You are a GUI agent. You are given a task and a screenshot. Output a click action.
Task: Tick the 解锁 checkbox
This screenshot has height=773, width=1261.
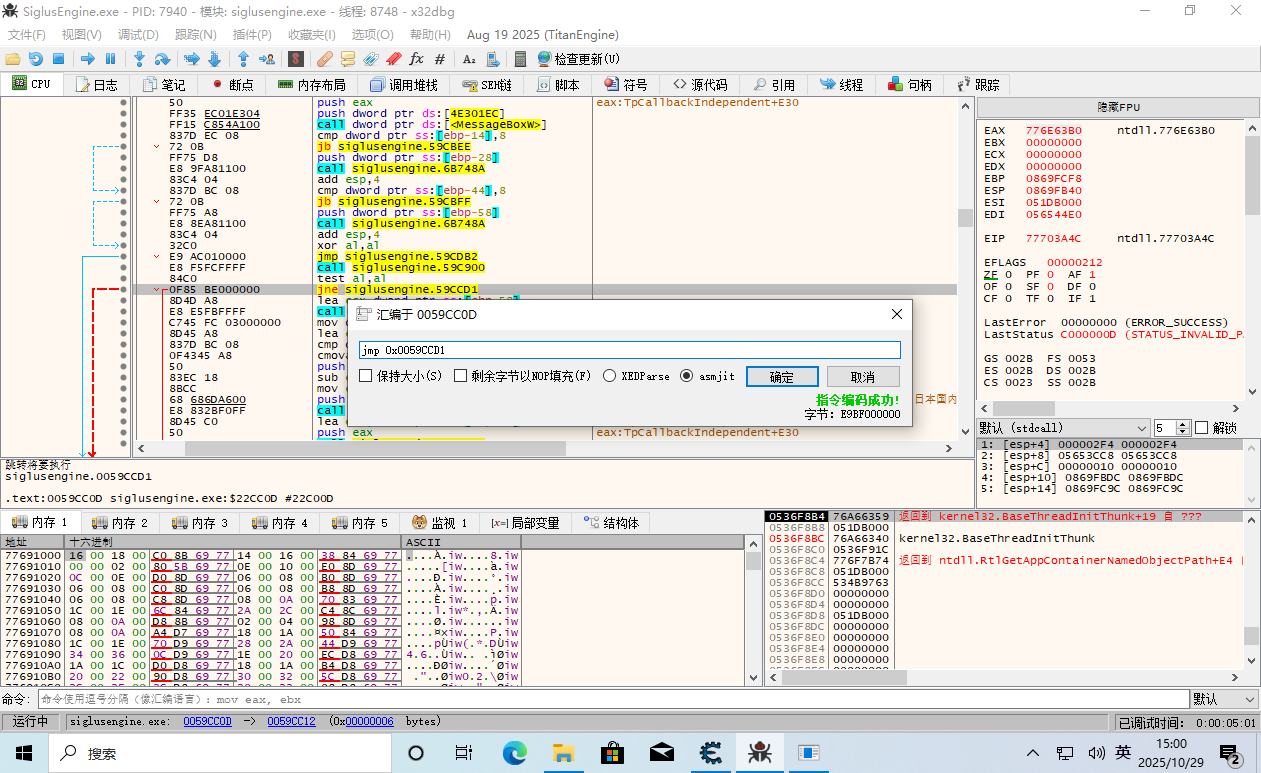tap(1202, 428)
